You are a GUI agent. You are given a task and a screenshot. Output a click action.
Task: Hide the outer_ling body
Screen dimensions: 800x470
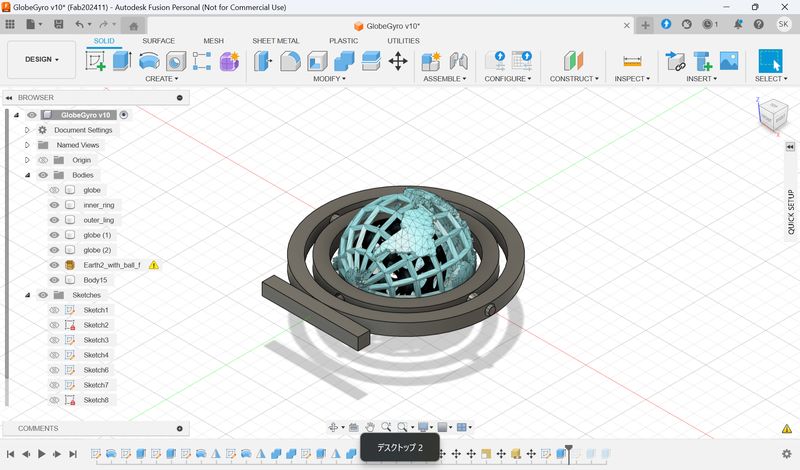pyautogui.click(x=54, y=220)
